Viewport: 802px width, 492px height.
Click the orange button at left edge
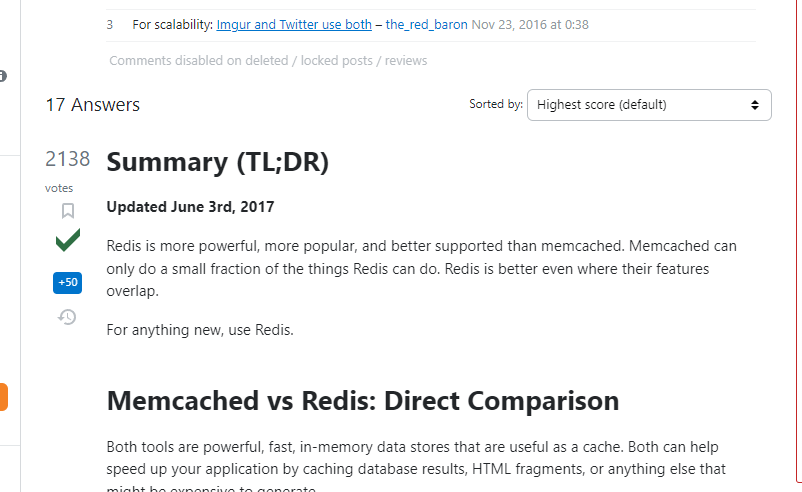click(4, 397)
